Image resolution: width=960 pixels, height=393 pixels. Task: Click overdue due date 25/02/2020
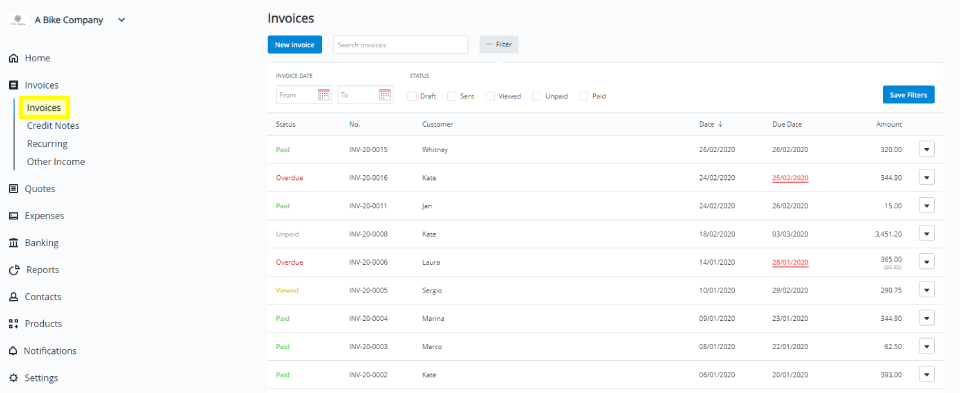(790, 178)
